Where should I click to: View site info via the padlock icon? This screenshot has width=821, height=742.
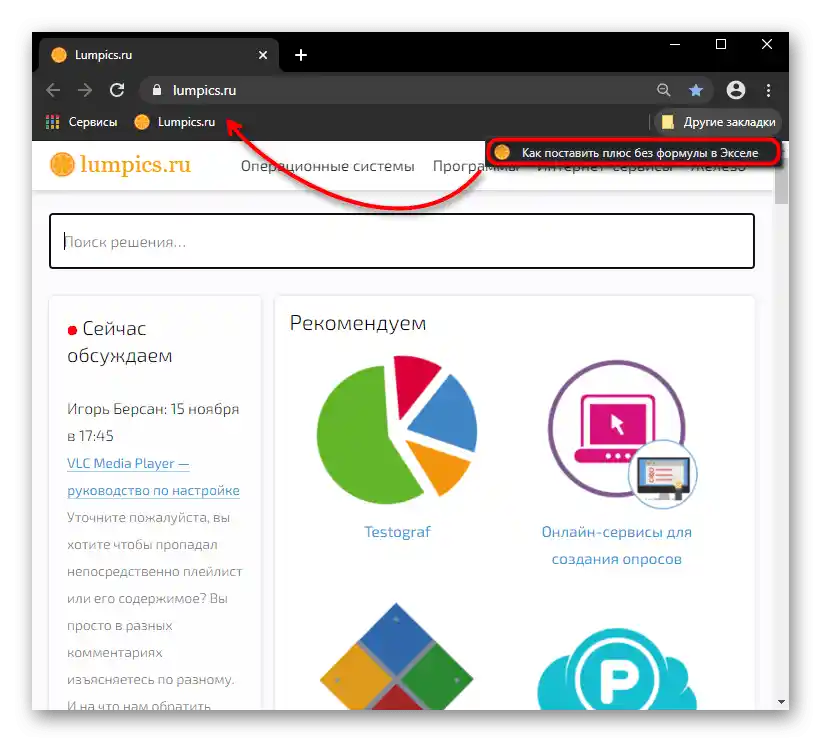coord(157,90)
